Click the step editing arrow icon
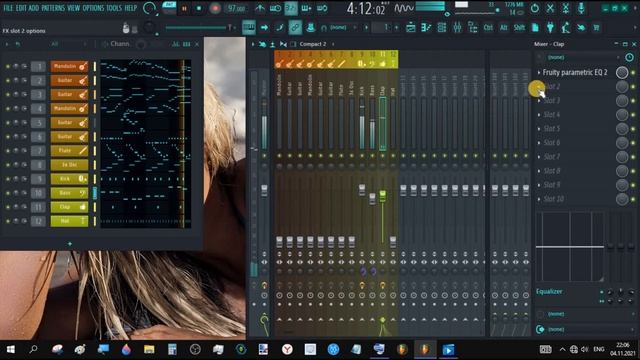640x360 pixels. click(x=264, y=27)
